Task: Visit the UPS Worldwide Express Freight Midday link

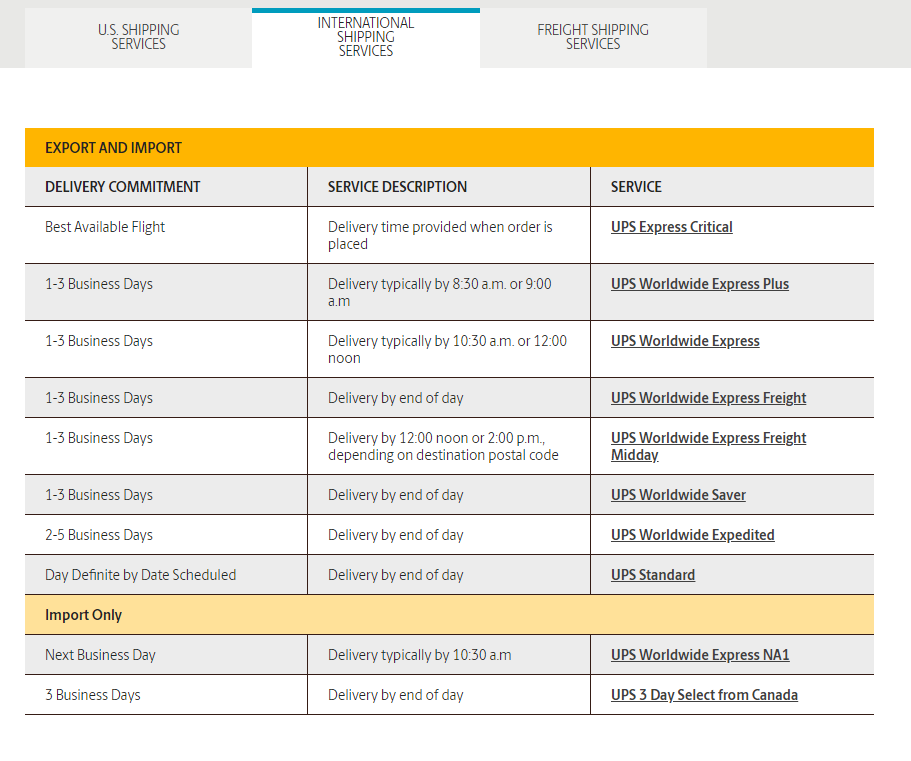Action: [x=708, y=446]
